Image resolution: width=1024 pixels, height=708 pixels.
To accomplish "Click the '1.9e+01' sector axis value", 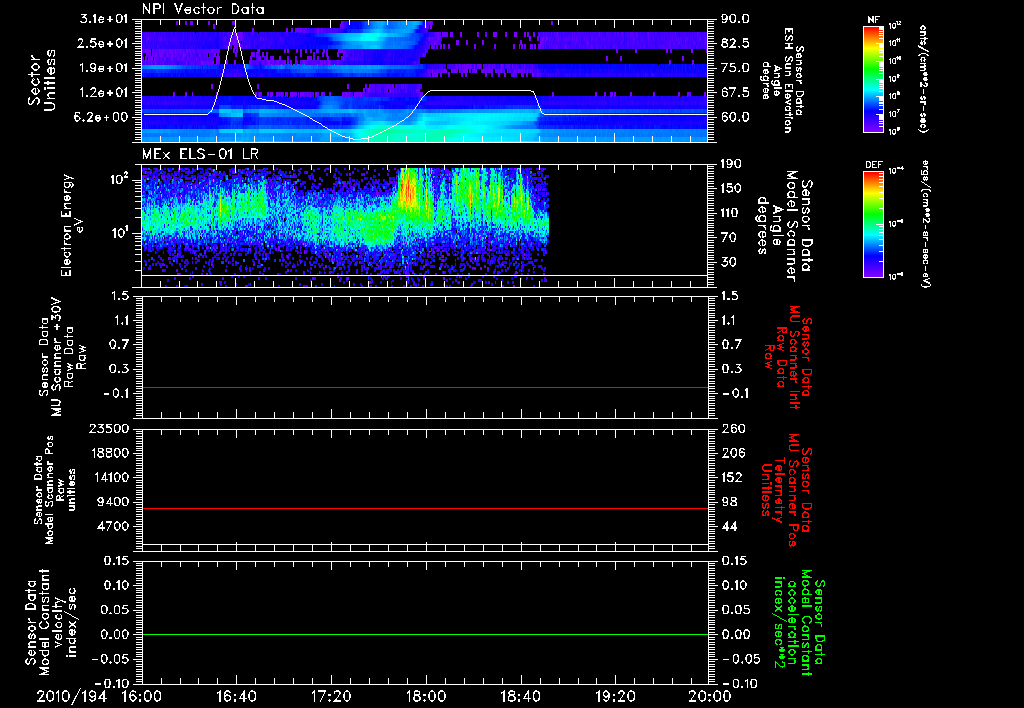I will (104, 68).
